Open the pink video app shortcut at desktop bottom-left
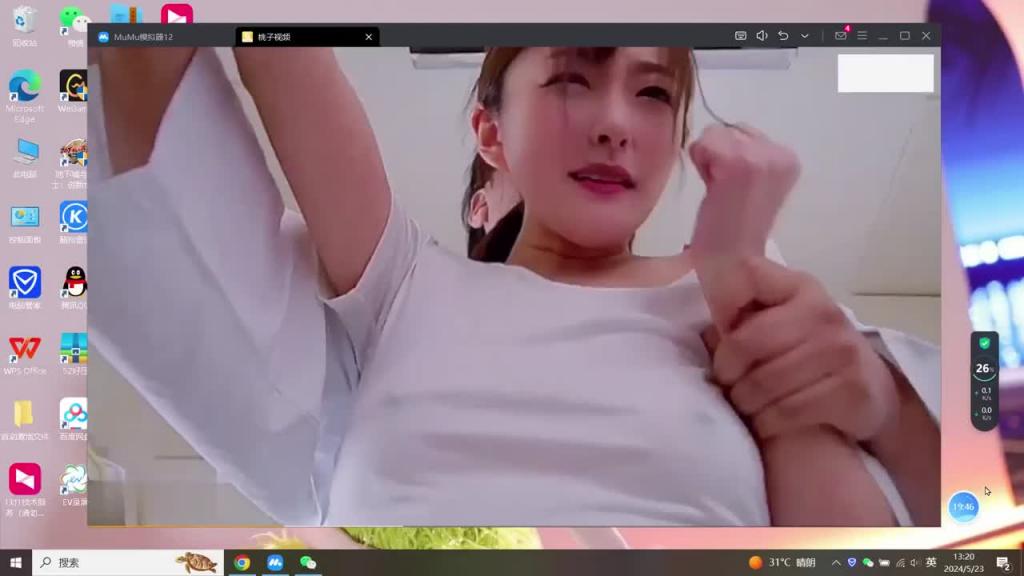1024x576 pixels. coord(25,490)
